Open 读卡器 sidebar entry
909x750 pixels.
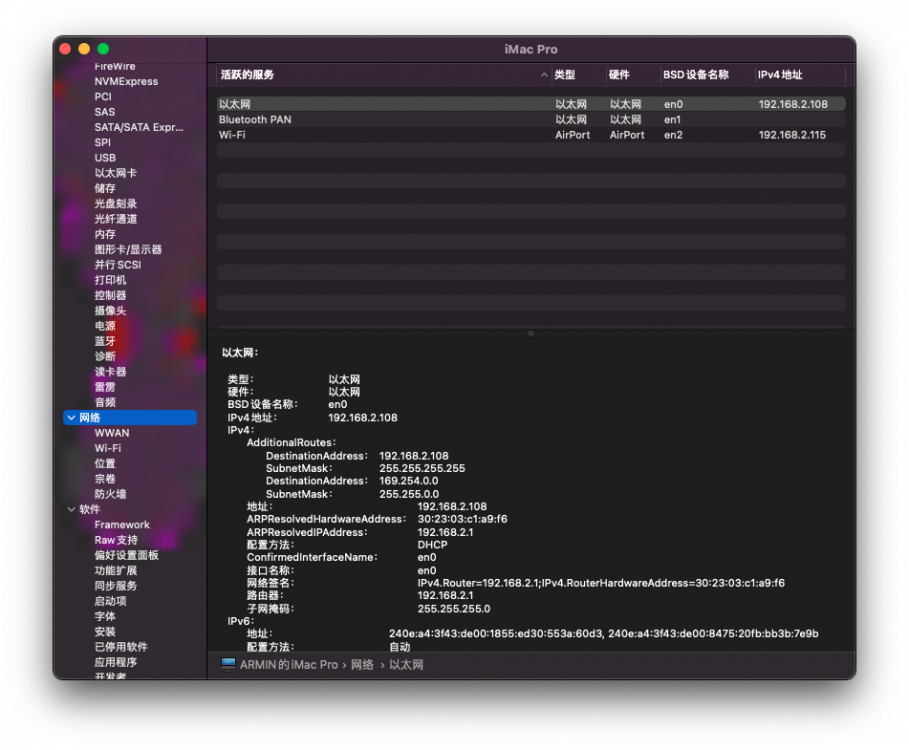[110, 372]
